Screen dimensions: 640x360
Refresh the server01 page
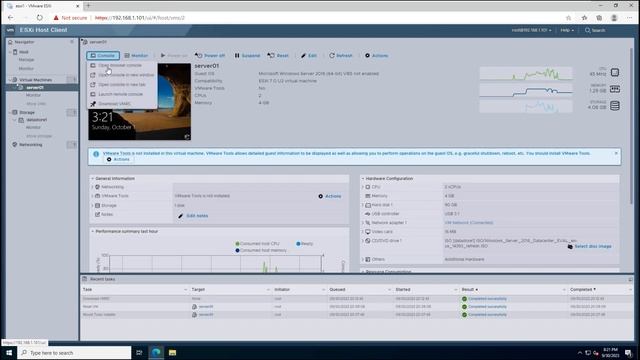340,56
